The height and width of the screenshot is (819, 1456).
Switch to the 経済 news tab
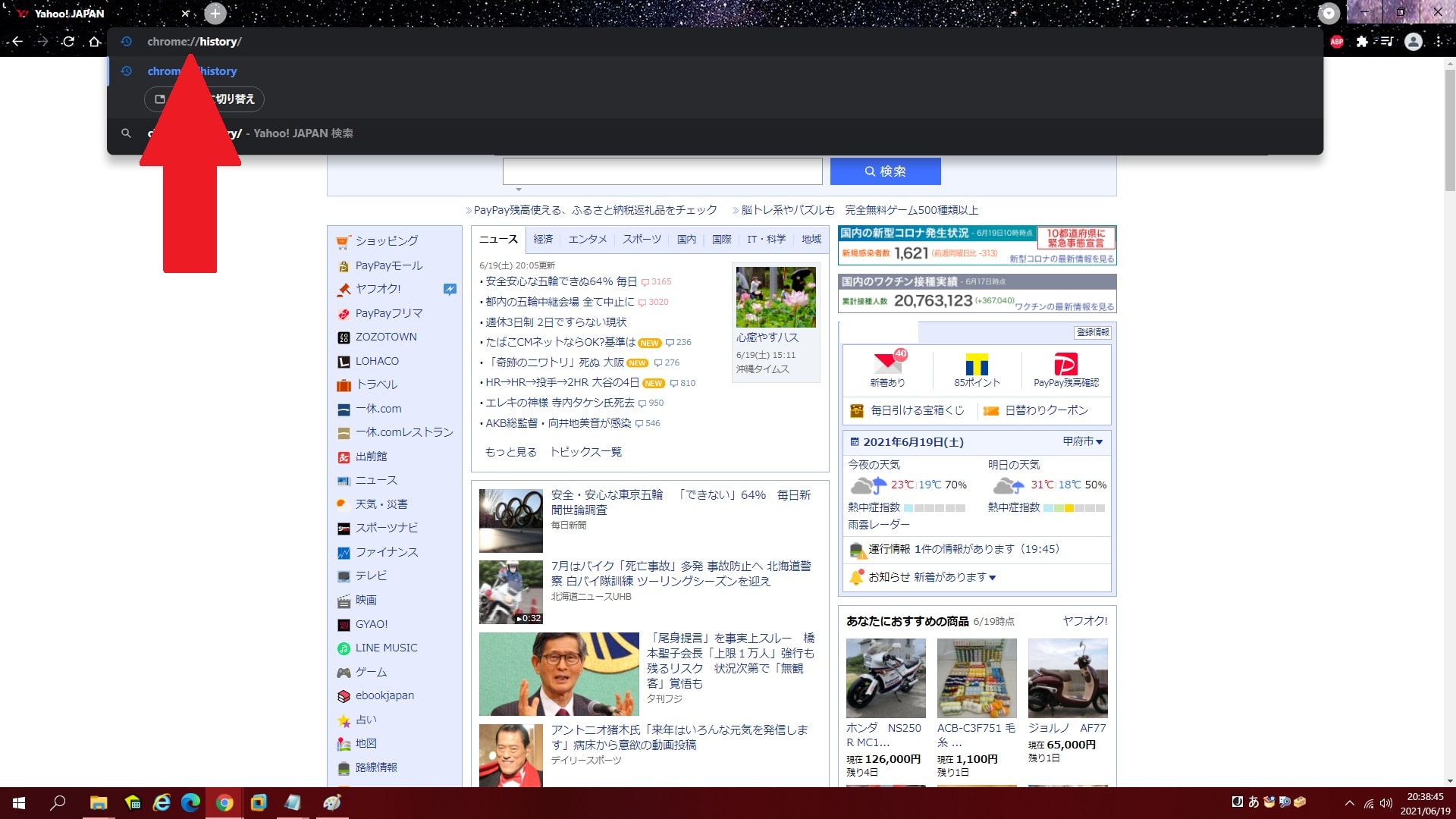click(x=543, y=240)
